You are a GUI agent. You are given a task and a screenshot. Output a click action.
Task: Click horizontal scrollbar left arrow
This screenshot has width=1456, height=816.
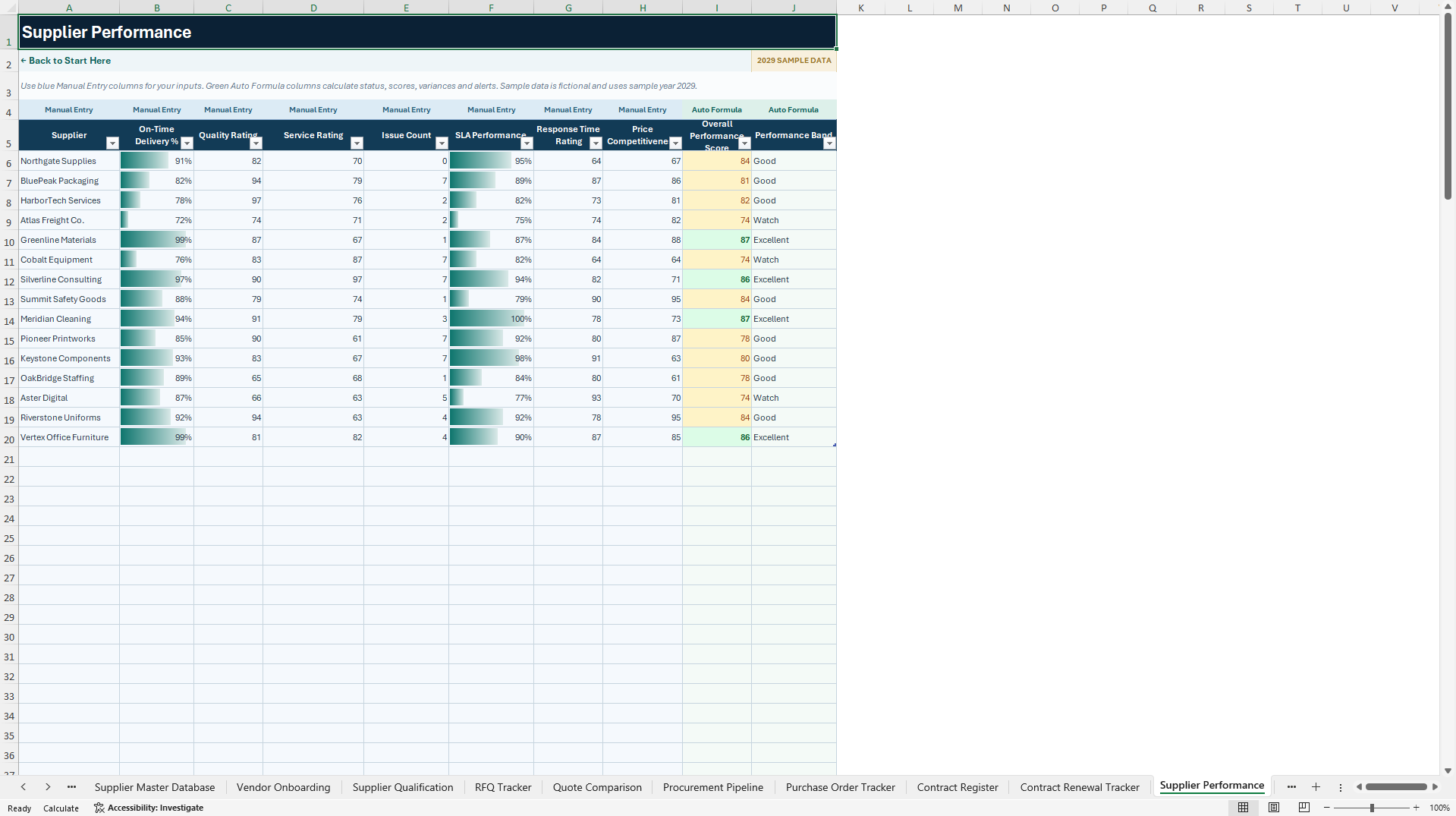pos(1359,787)
